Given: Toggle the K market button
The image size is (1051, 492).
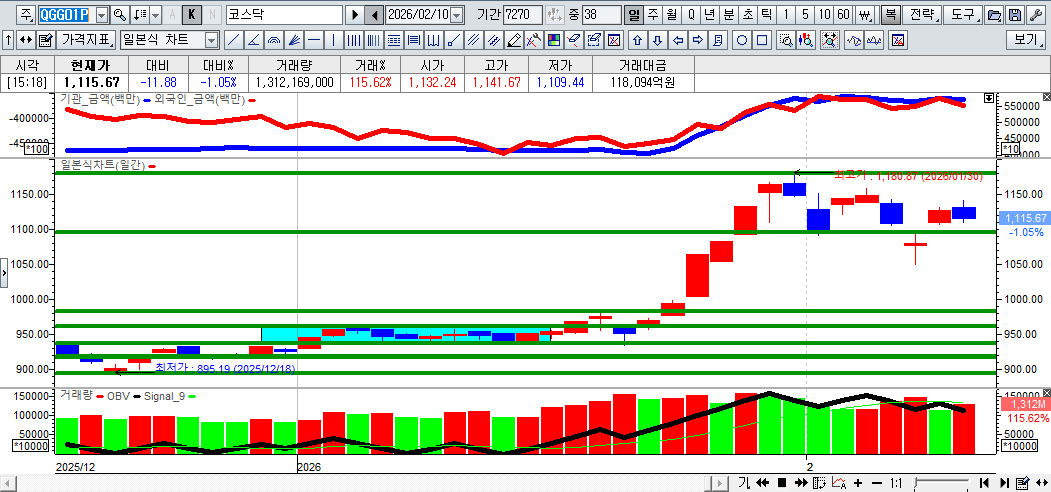Looking at the screenshot, I should tap(192, 15).
